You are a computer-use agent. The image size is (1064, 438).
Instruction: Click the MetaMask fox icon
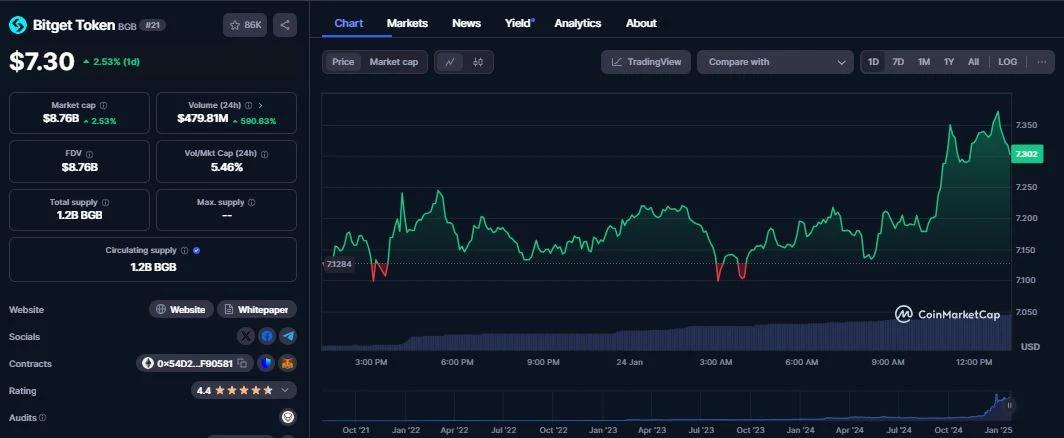[x=288, y=364]
